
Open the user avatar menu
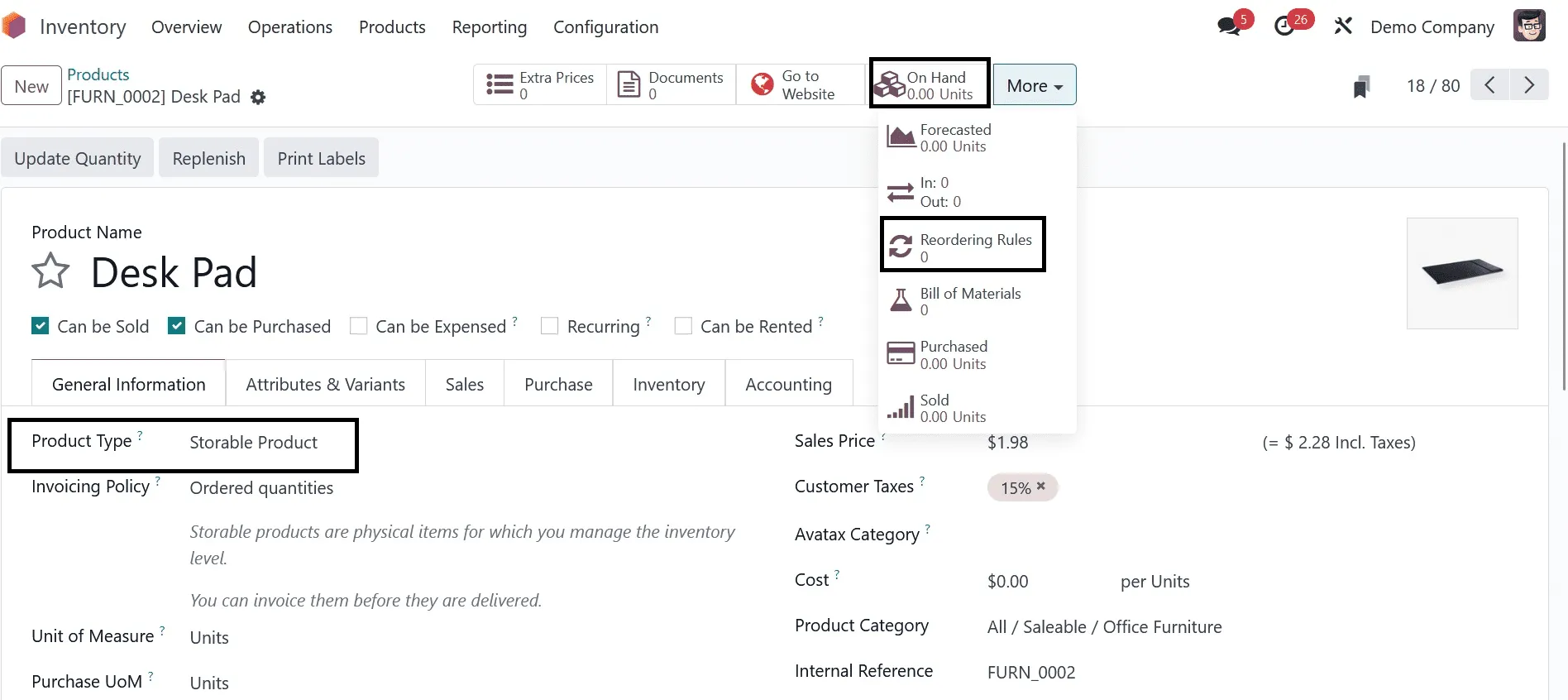click(1529, 26)
